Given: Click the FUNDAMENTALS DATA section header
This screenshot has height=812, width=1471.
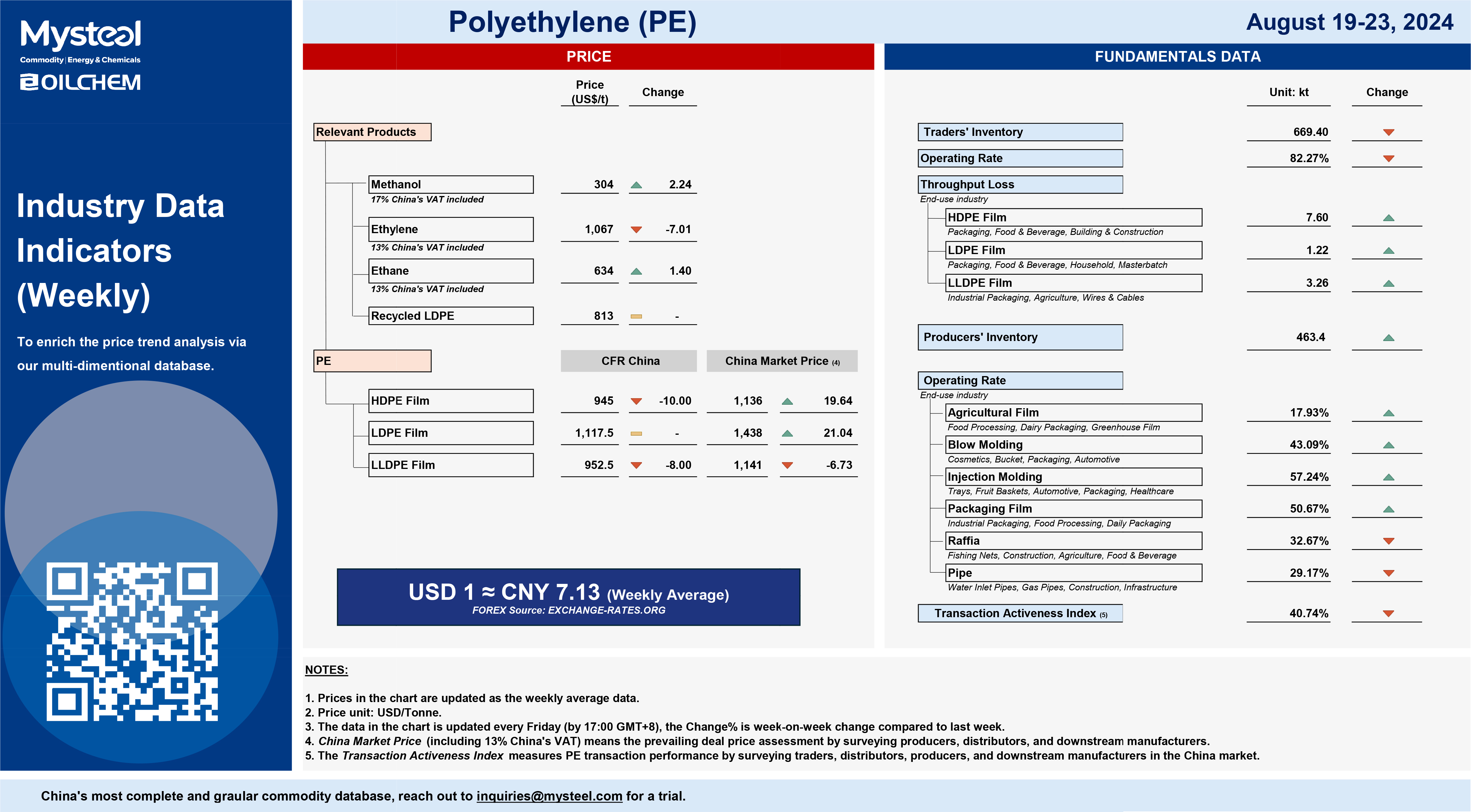Looking at the screenshot, I should (x=1177, y=57).
